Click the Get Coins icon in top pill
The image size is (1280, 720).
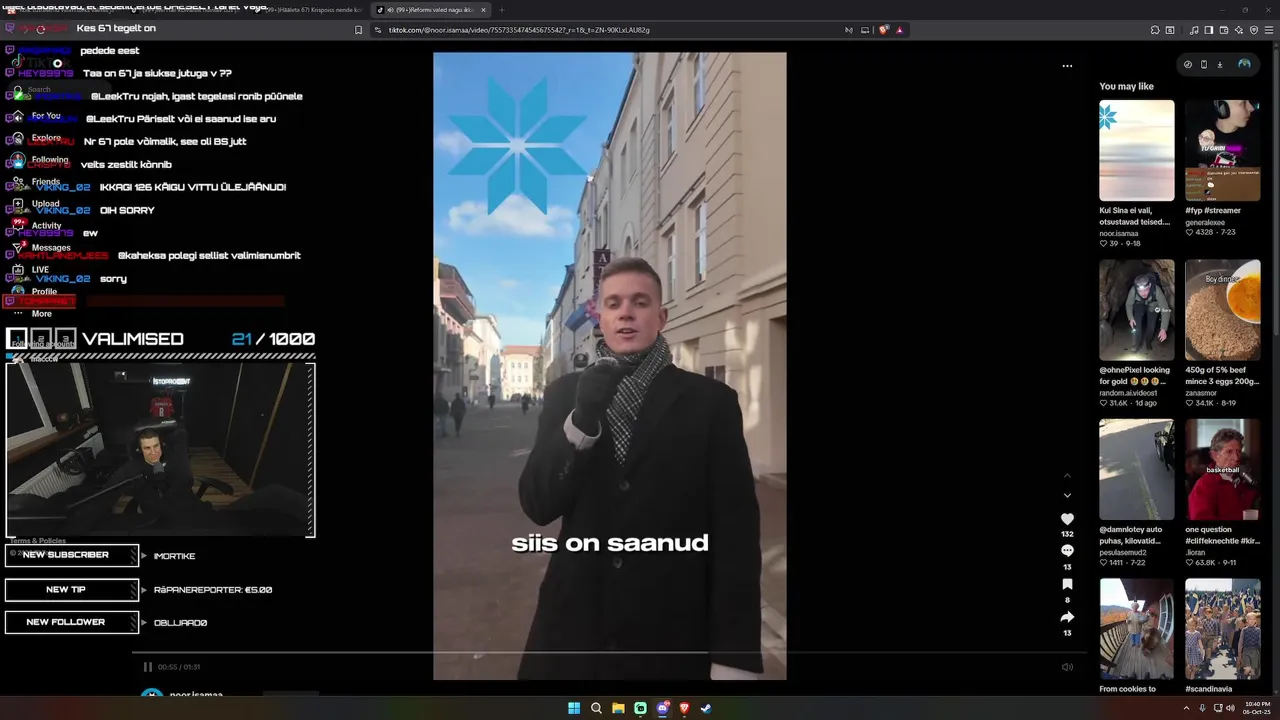point(1188,64)
